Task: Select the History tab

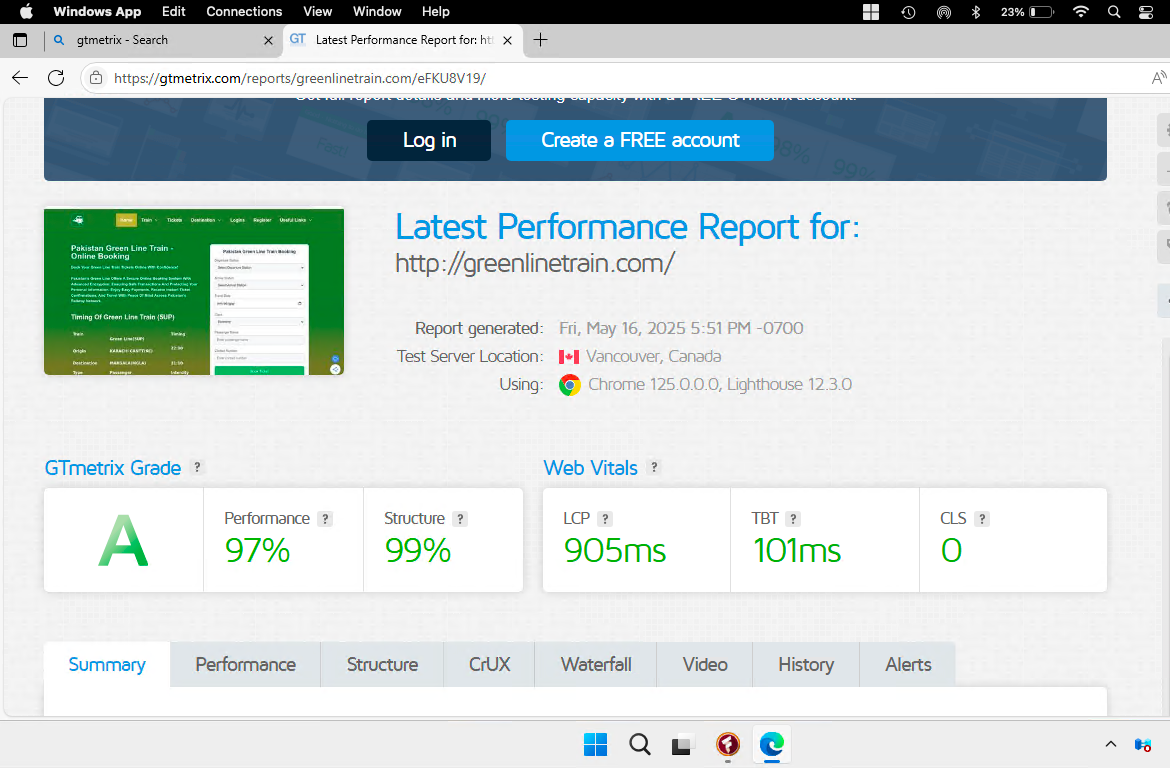Action: pos(805,665)
